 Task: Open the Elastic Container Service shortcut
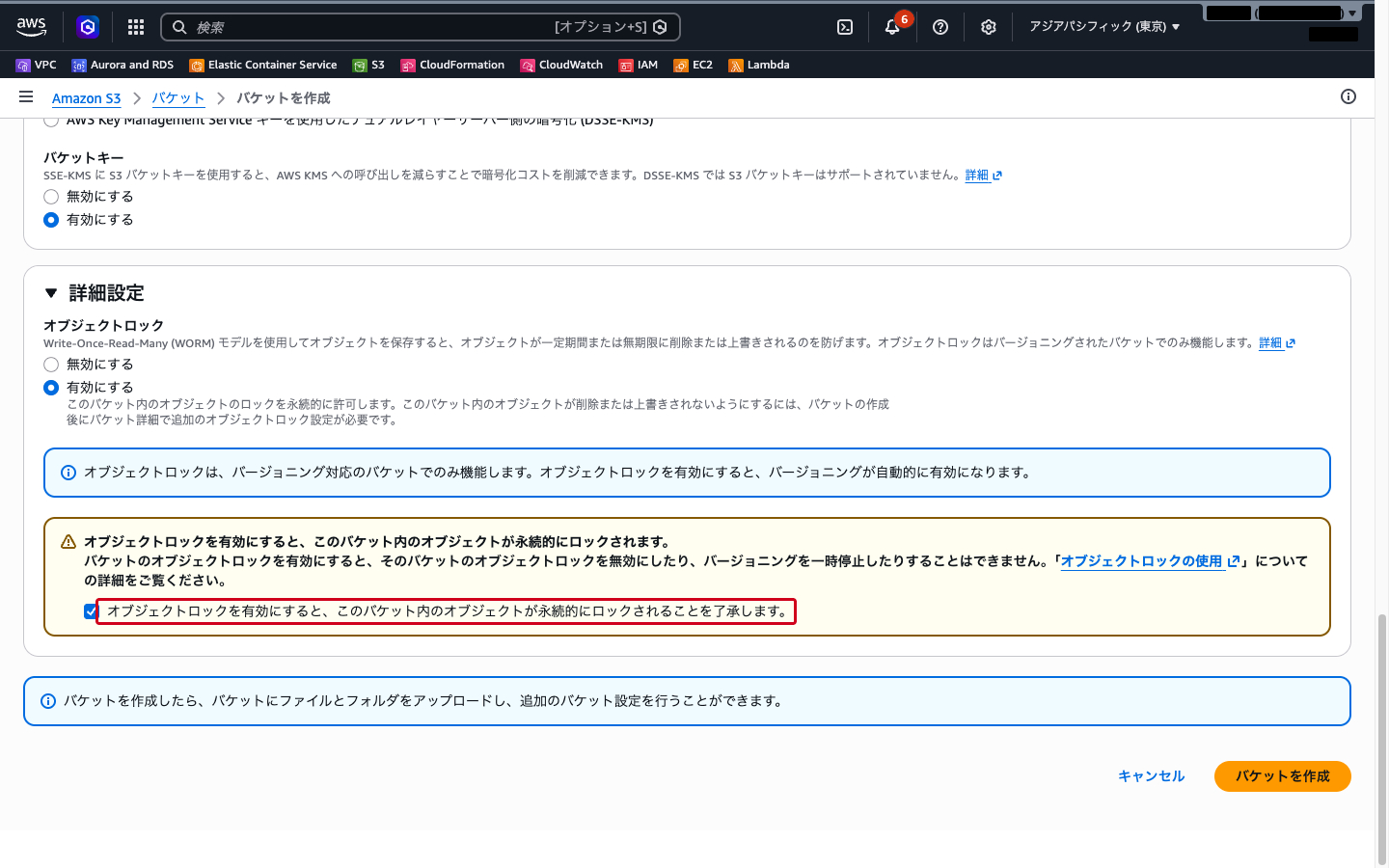(x=263, y=65)
